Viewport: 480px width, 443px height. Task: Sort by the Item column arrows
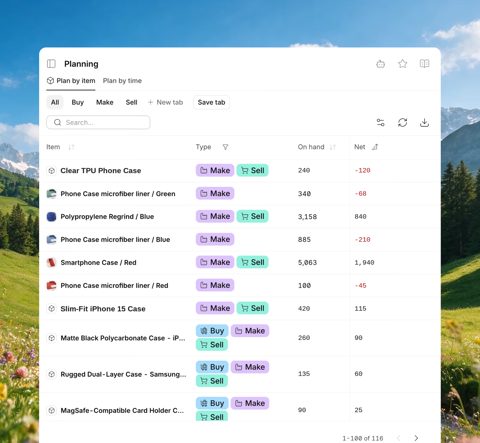71,147
